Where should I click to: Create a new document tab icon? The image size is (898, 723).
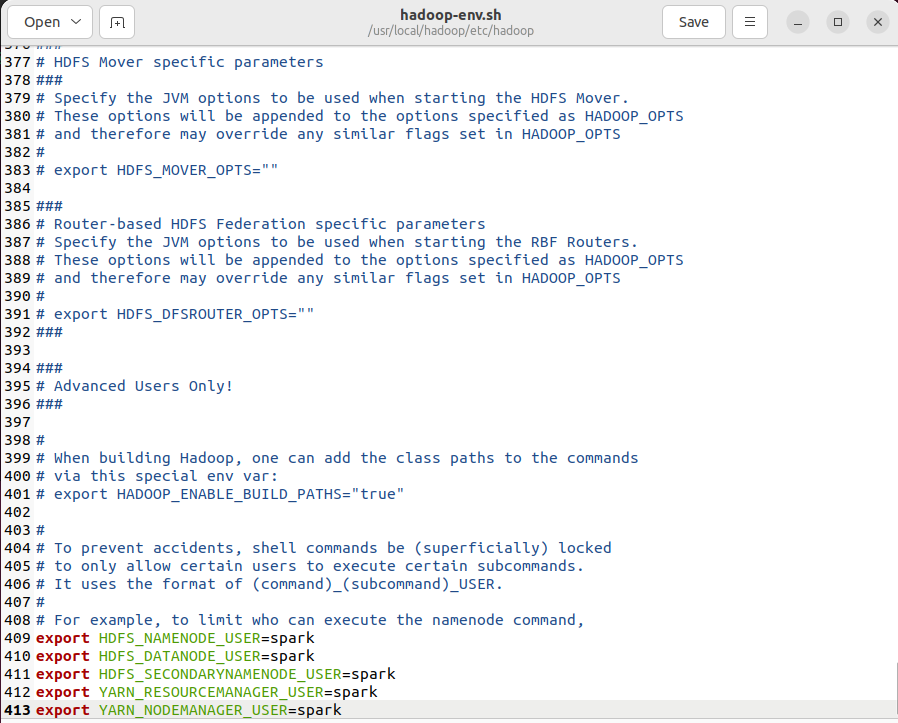117,22
